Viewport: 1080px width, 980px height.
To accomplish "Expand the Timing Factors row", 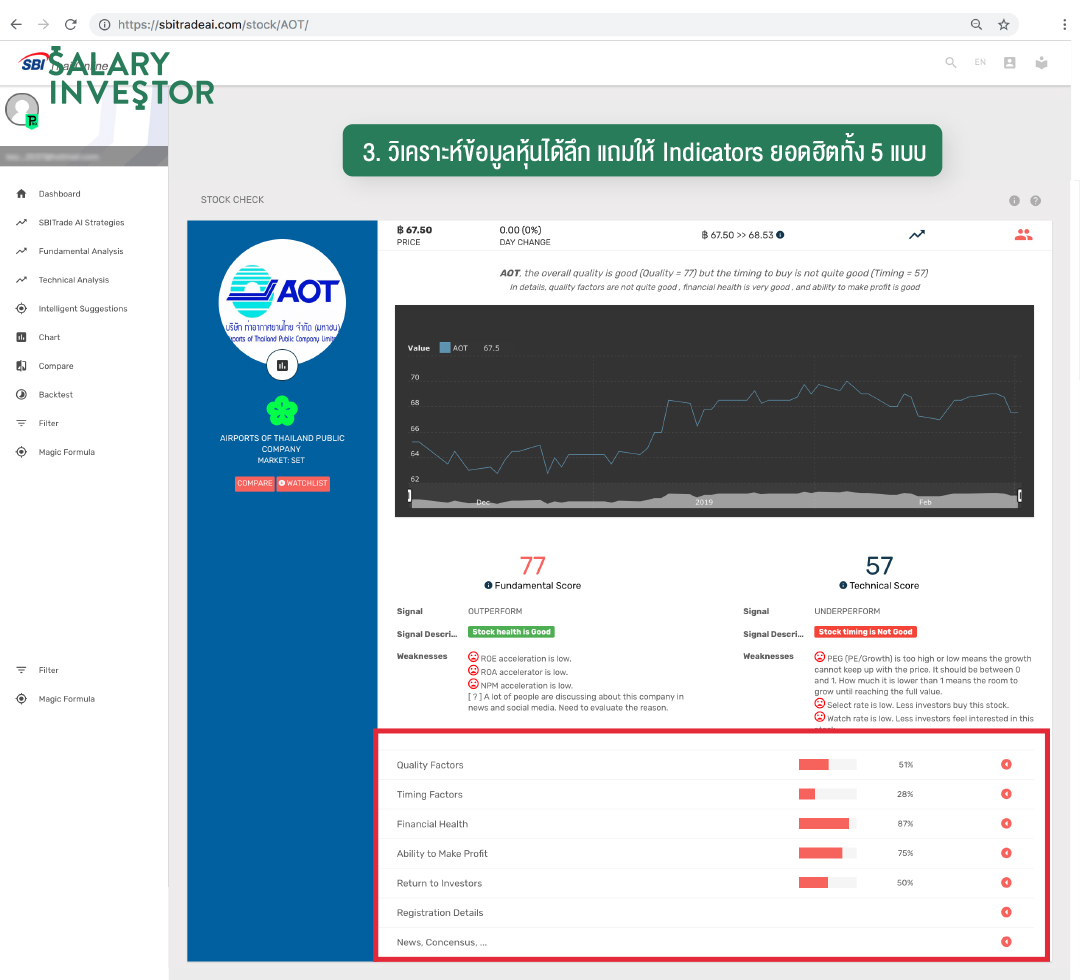I will [x=1006, y=794].
